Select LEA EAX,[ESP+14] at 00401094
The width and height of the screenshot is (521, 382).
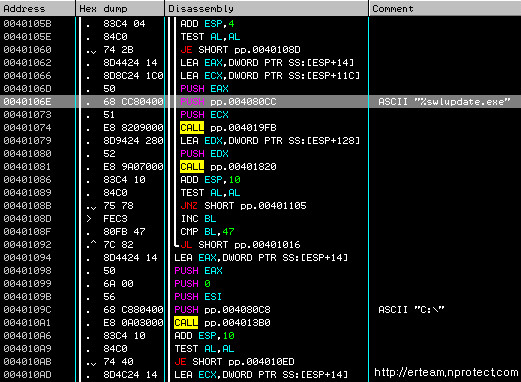pyautogui.click(x=261, y=258)
